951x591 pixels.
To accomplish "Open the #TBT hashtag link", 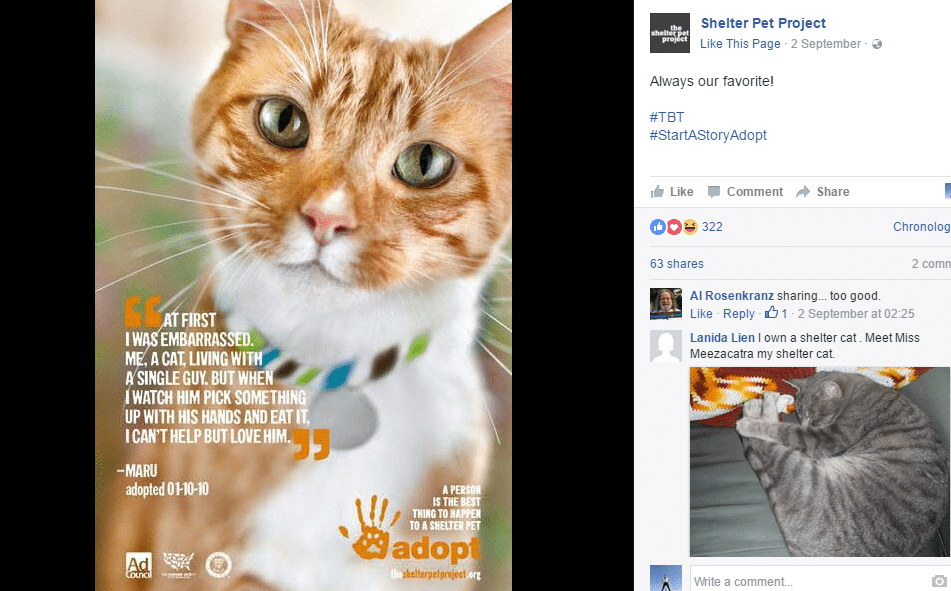I will click(x=667, y=117).
